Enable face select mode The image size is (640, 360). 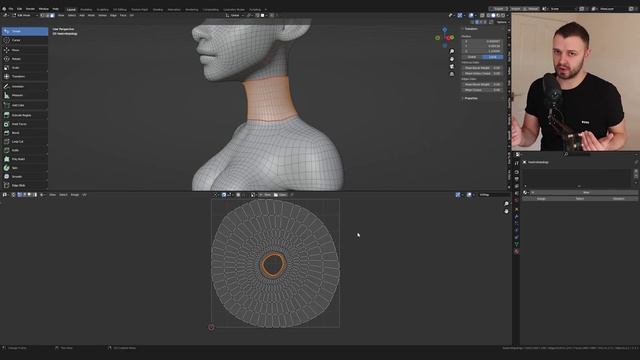pyautogui.click(x=52, y=16)
